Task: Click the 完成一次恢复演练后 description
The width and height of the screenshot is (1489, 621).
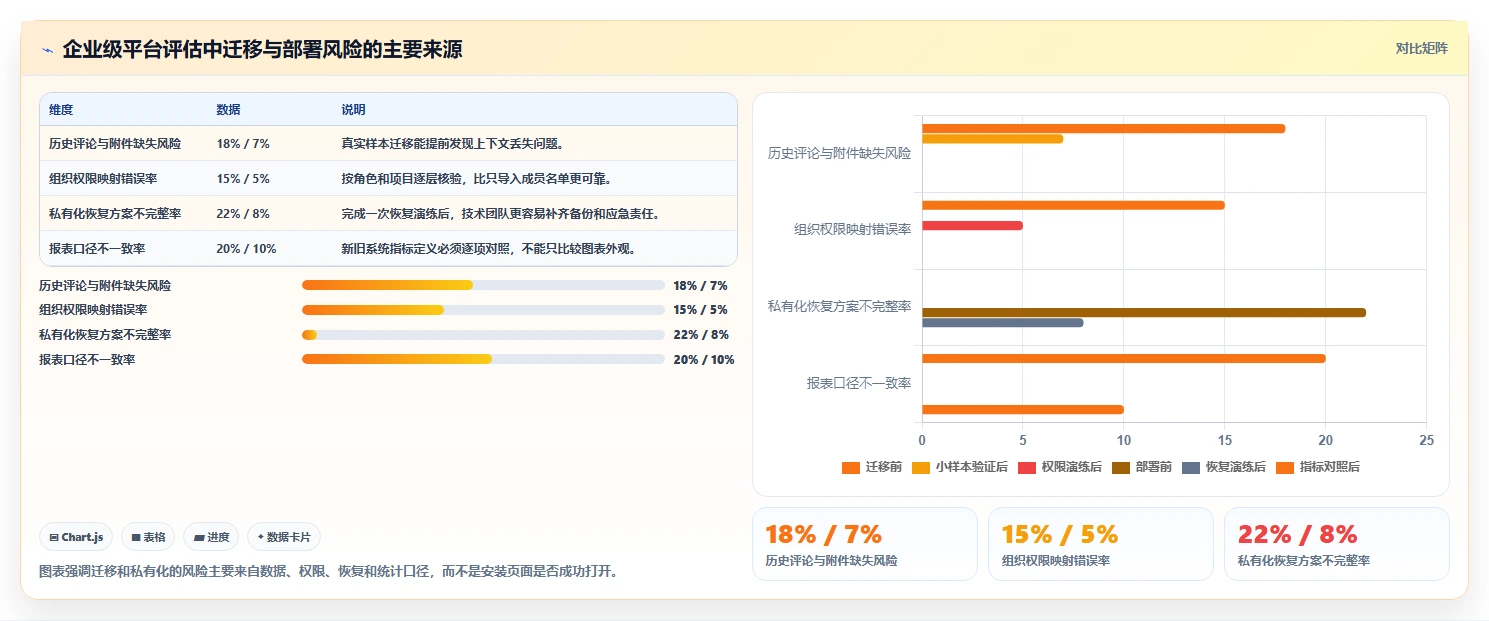Action: click(x=500, y=214)
